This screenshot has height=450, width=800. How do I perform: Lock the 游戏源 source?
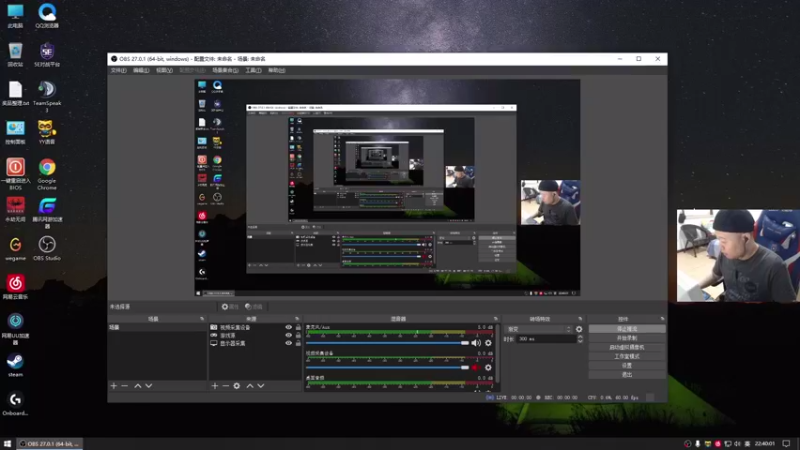click(x=298, y=335)
